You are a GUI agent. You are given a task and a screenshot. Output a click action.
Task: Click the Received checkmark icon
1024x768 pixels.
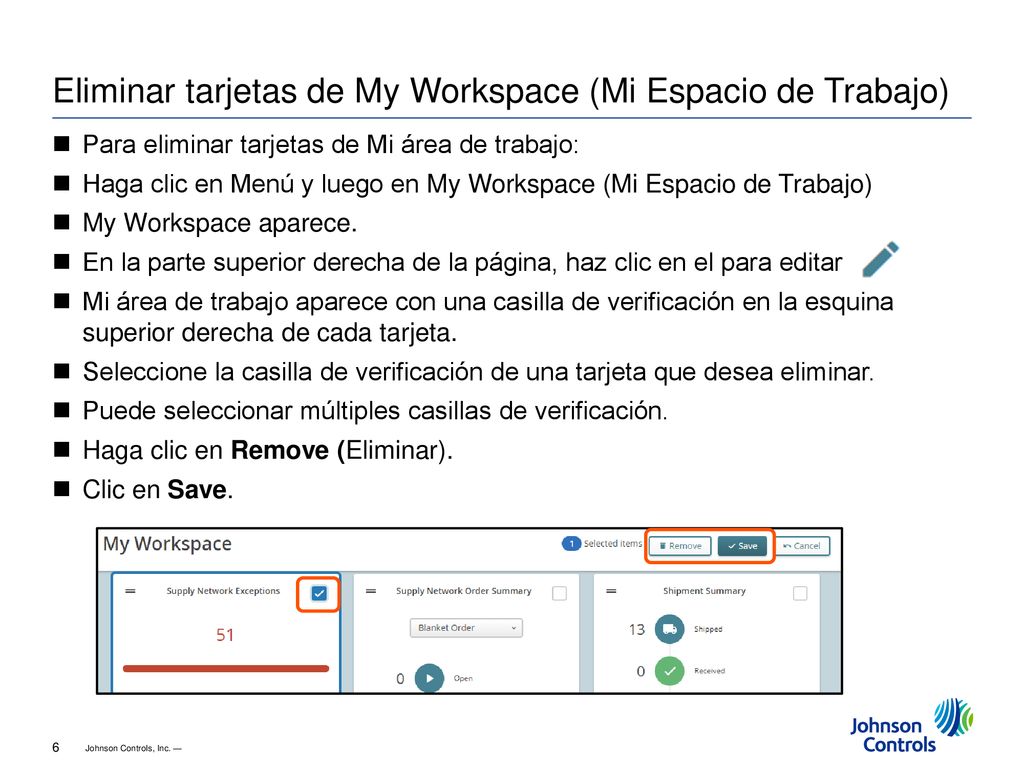(669, 671)
